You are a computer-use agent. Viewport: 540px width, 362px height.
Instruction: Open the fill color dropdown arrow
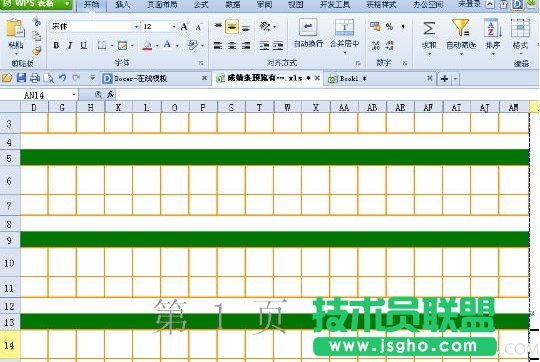click(157, 45)
